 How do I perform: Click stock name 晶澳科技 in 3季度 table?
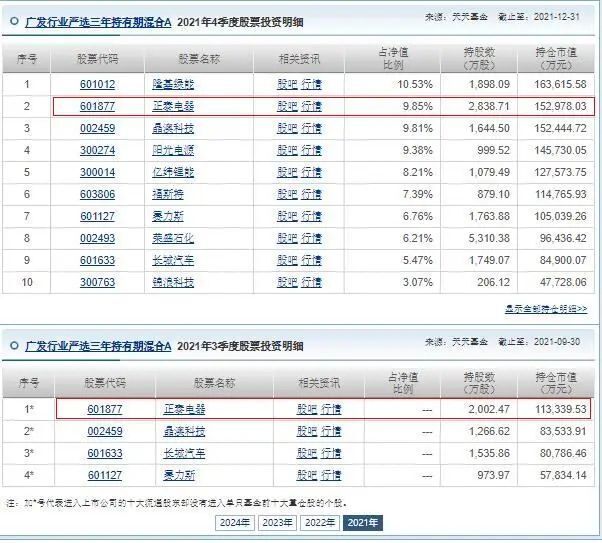pos(184,431)
